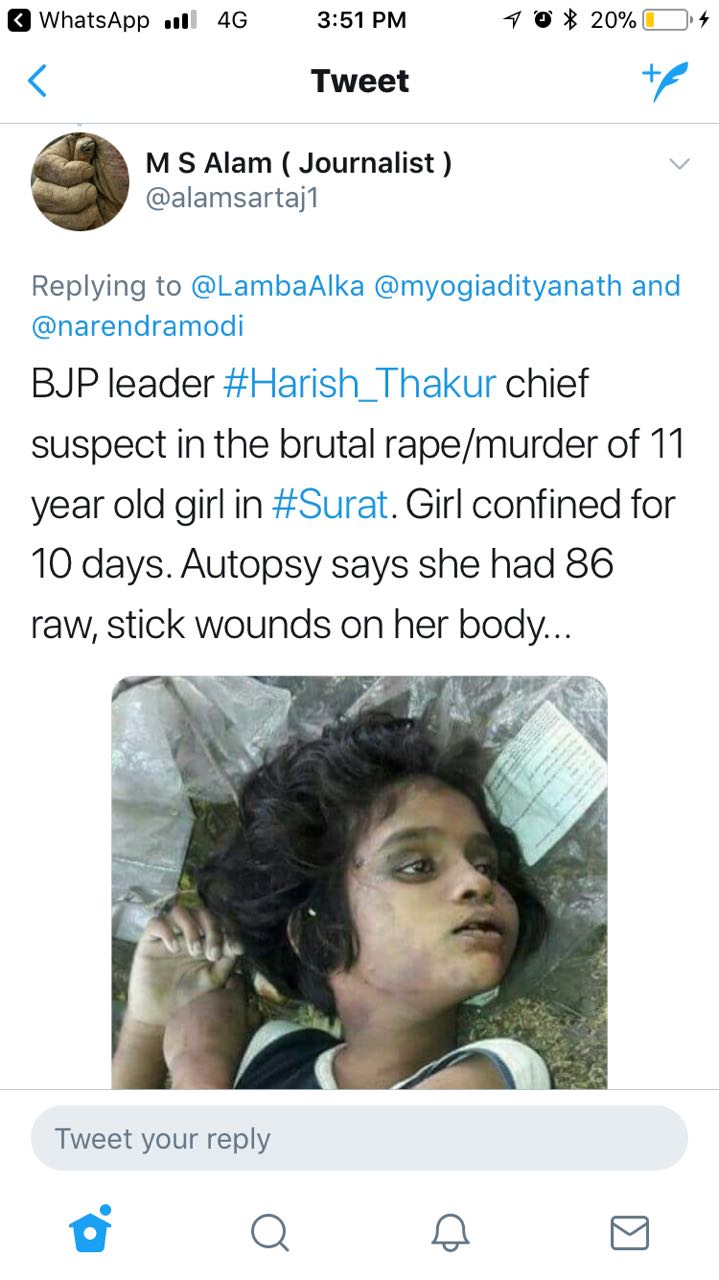Open the Messages envelope tab
Image resolution: width=719 pixels, height=1280 pixels.
pyautogui.click(x=629, y=1232)
